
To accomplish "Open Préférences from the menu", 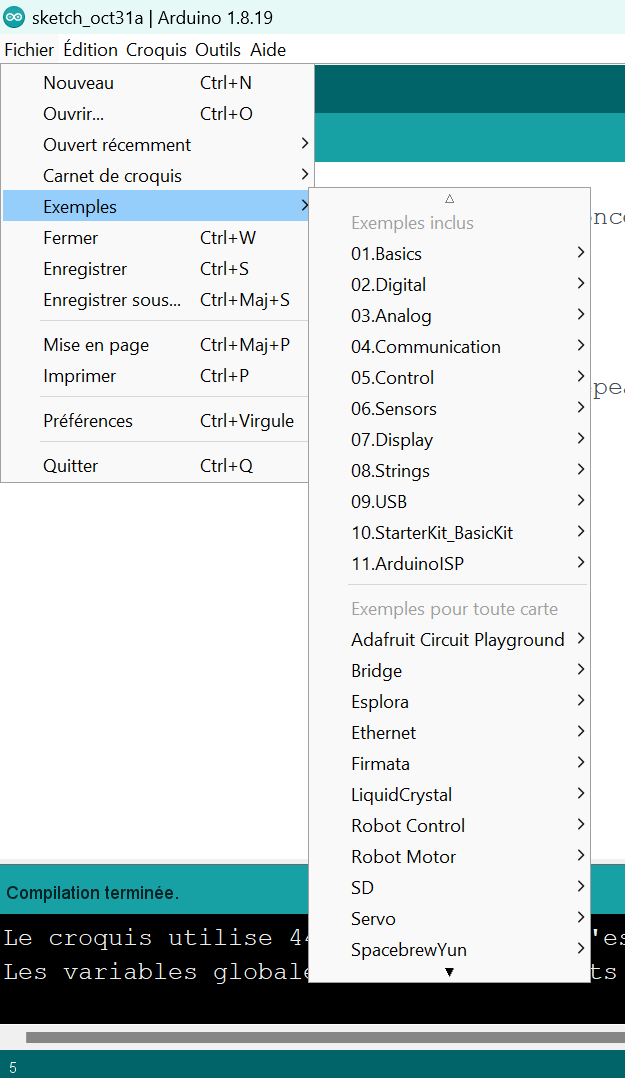I will click(157, 421).
